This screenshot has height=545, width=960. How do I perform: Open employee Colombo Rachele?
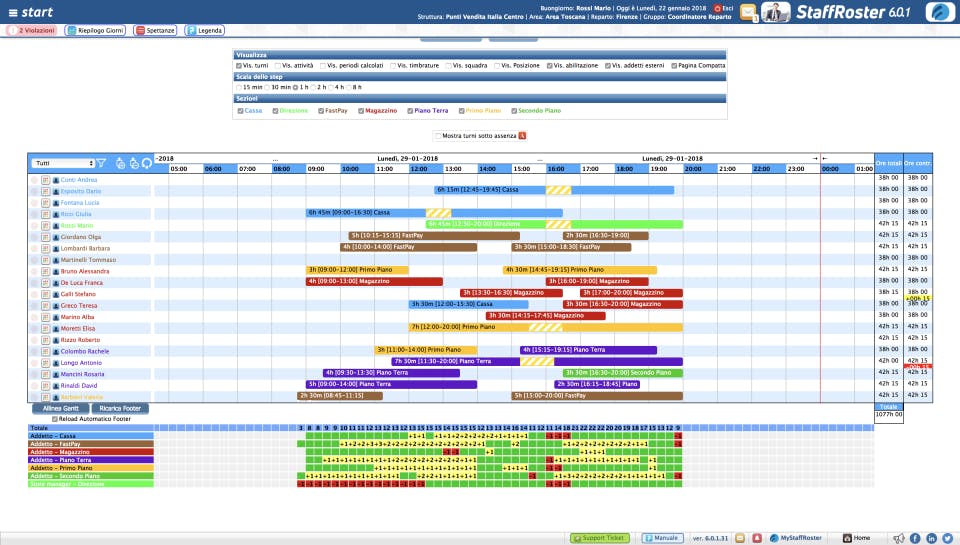coord(84,351)
